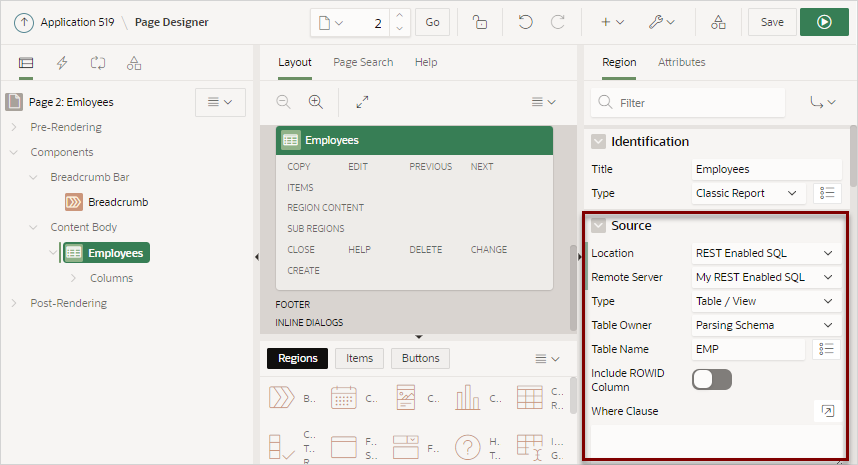Open the Layout pane hamburger menu
858x465 pixels.
(x=543, y=102)
